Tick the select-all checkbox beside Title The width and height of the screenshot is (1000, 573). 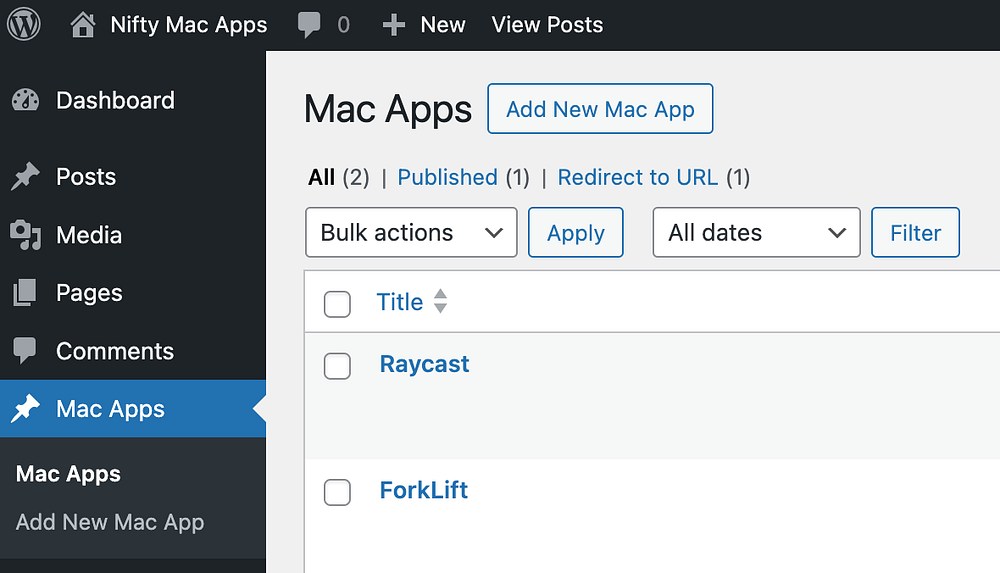(x=338, y=304)
